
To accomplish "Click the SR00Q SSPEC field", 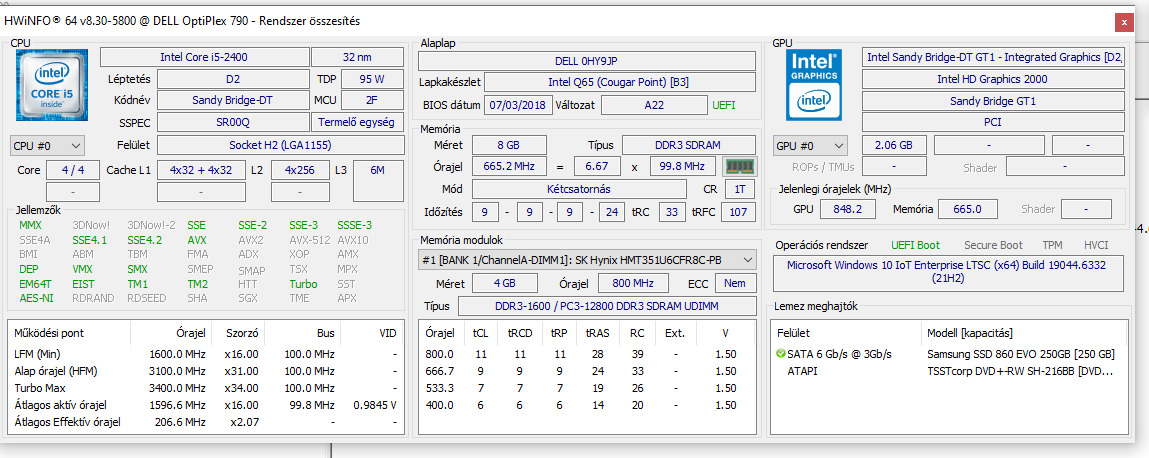I will click(x=234, y=122).
